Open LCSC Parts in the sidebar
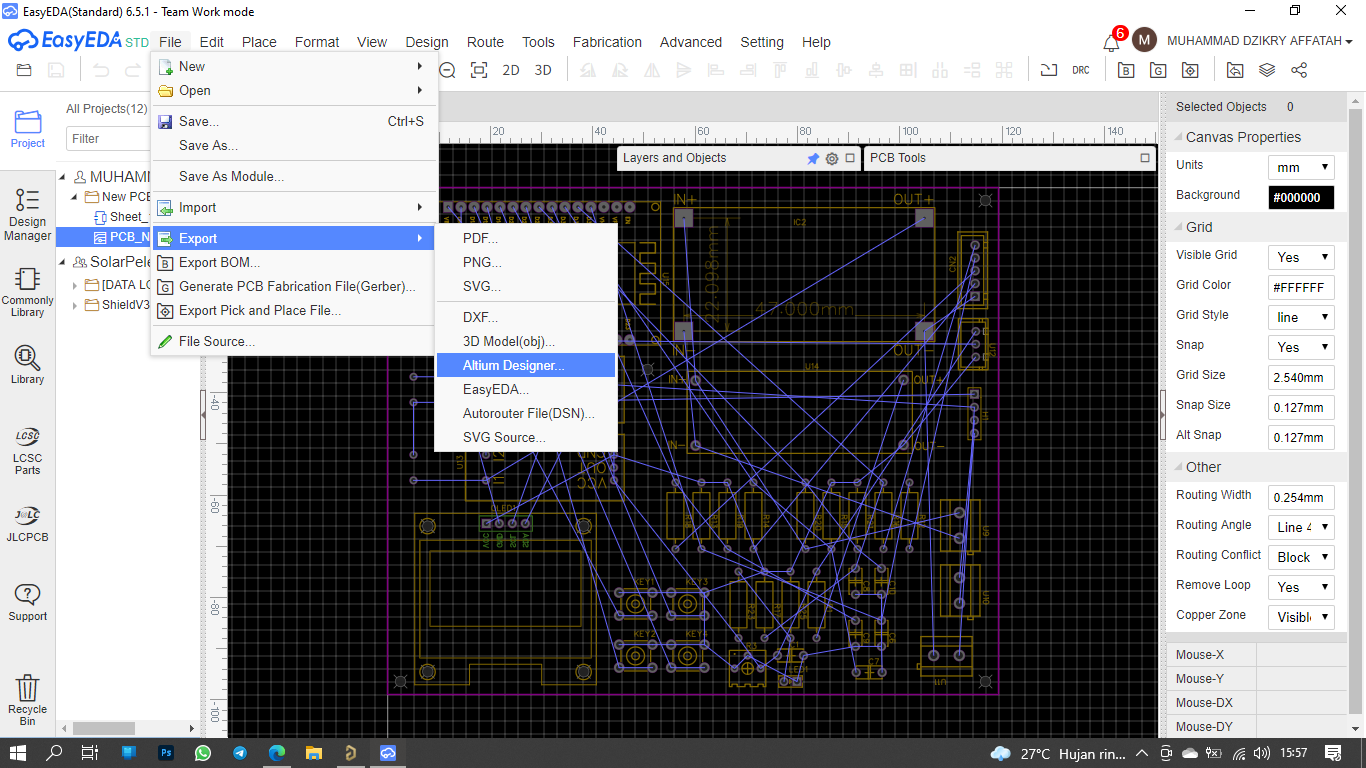This screenshot has height=768, width=1366. 28,450
